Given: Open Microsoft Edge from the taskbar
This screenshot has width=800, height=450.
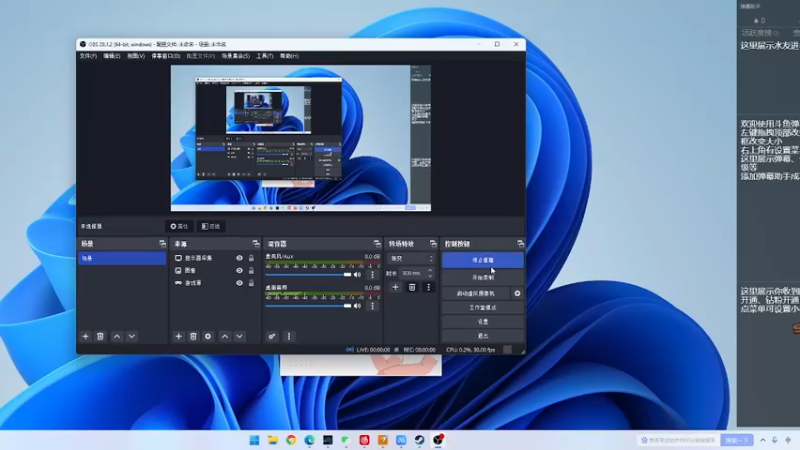Looking at the screenshot, I should coord(309,440).
